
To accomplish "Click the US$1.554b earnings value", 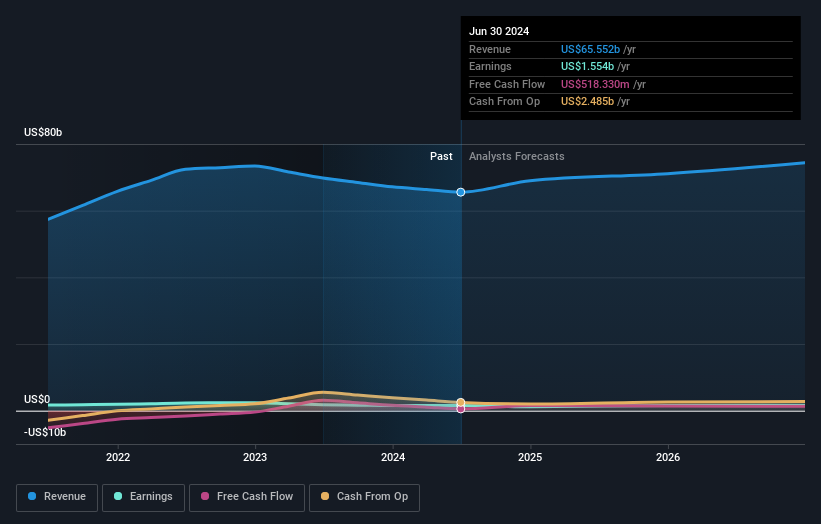I will point(587,66).
